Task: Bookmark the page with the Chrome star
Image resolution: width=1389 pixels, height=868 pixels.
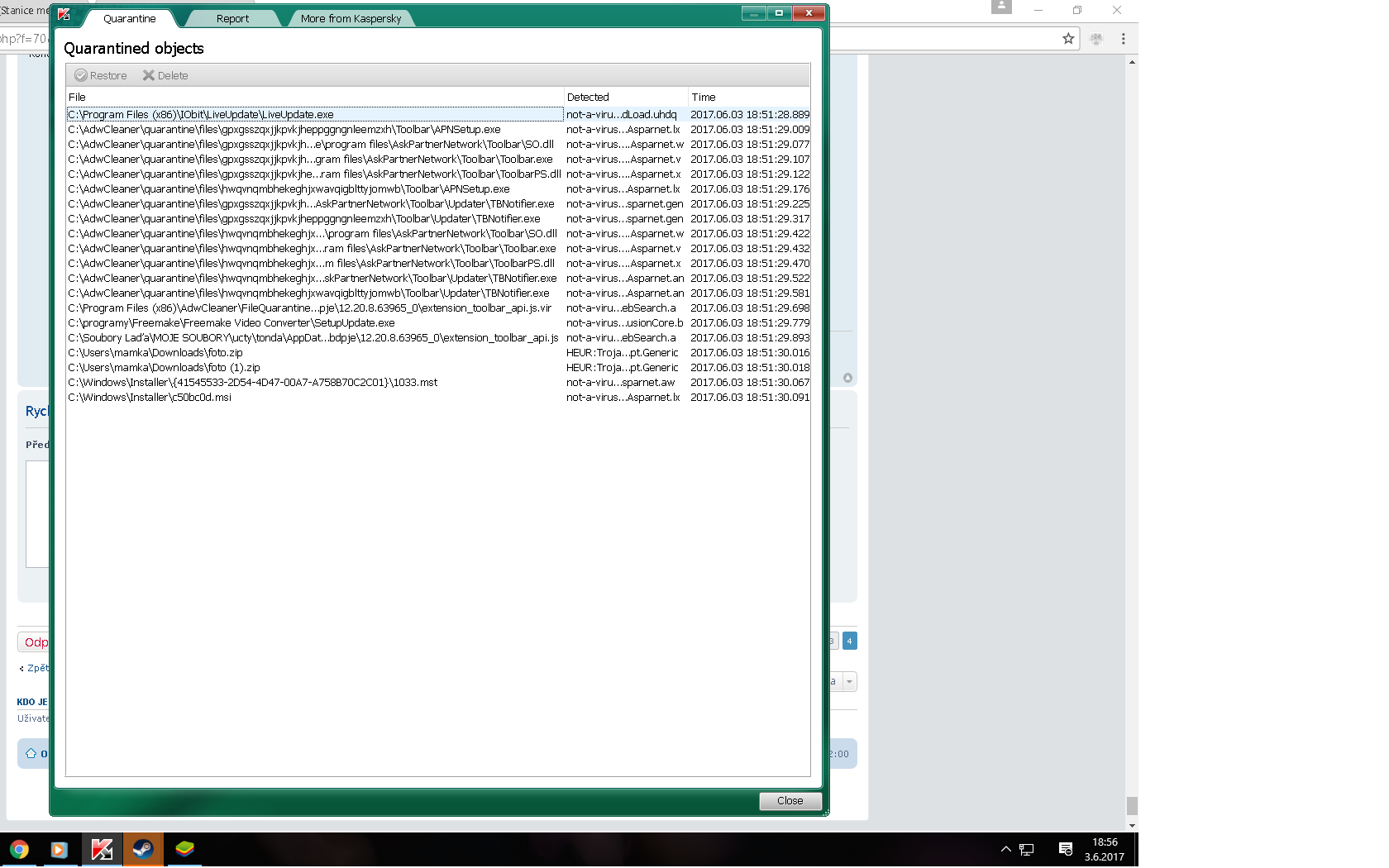Action: click(x=1068, y=38)
